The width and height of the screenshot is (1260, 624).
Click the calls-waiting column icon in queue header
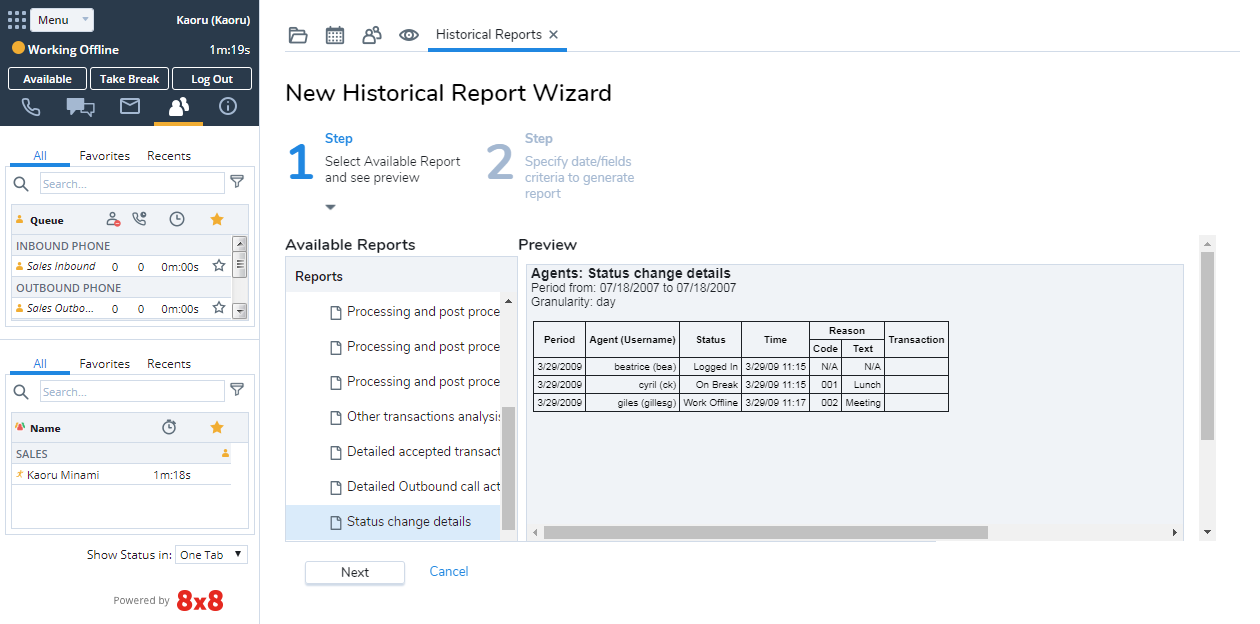click(140, 219)
